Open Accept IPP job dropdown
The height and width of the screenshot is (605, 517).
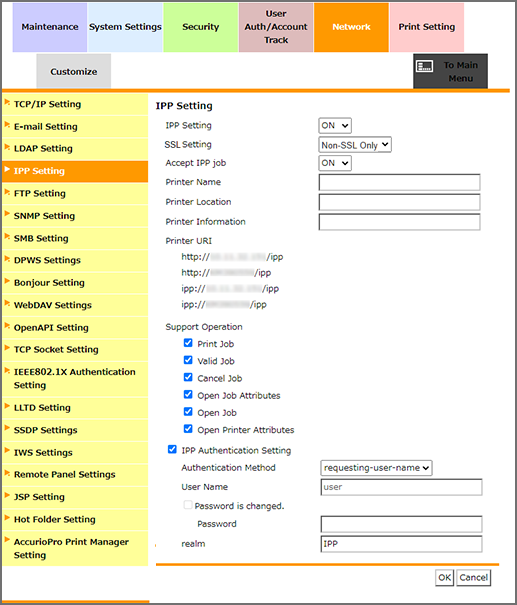click(x=335, y=163)
